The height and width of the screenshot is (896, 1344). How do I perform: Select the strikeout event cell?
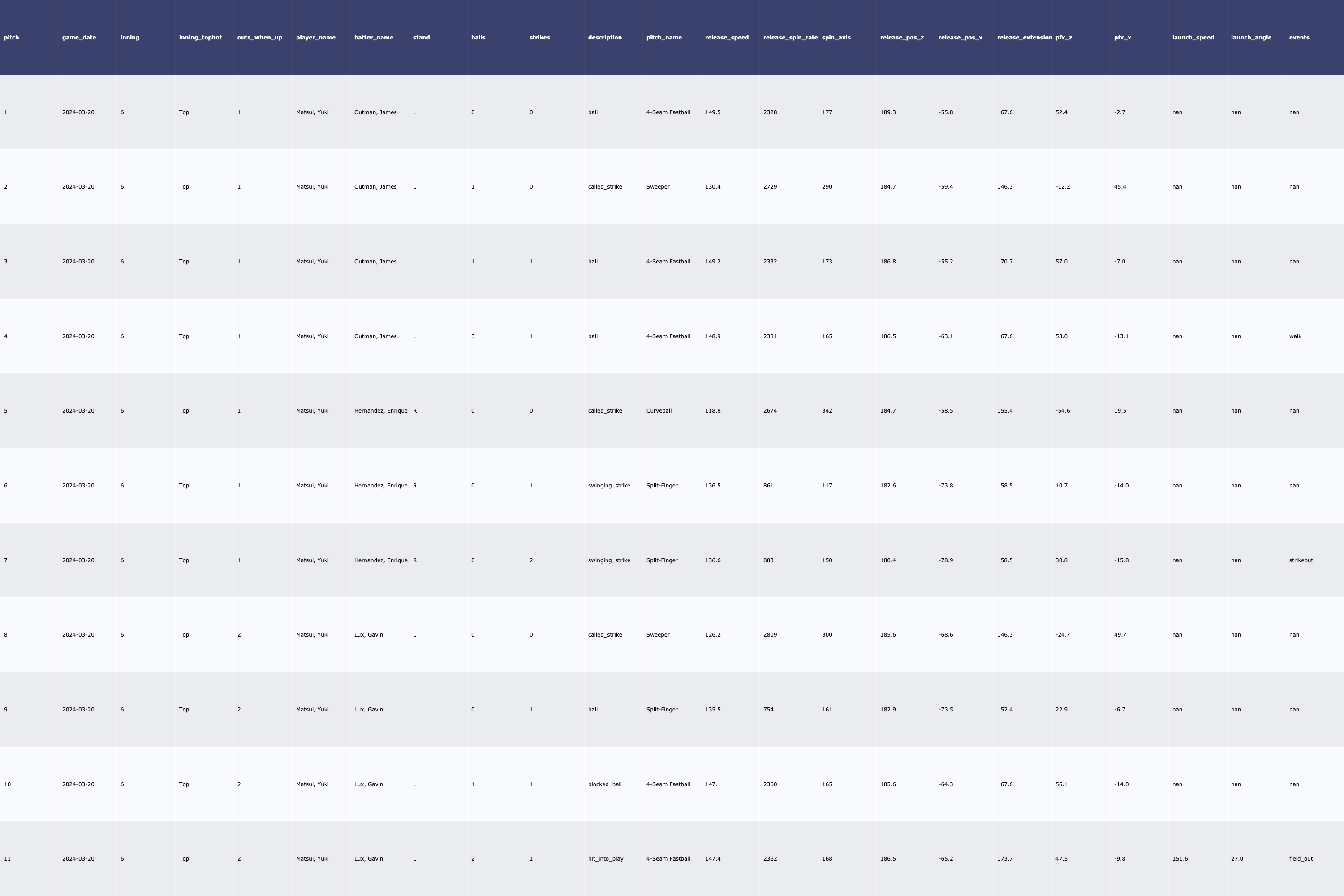(1301, 560)
